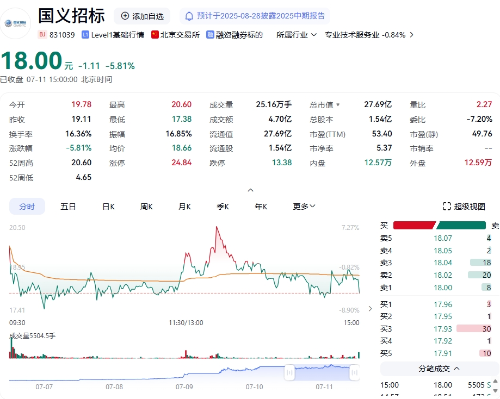
Task: Click 最低 value 17.38
Action: coord(182,119)
